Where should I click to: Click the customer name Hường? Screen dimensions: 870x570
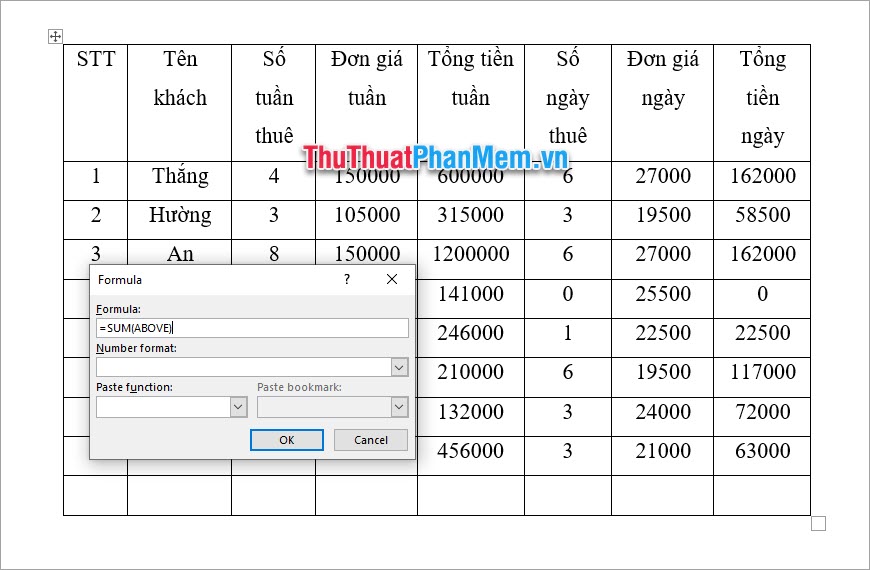tap(180, 215)
